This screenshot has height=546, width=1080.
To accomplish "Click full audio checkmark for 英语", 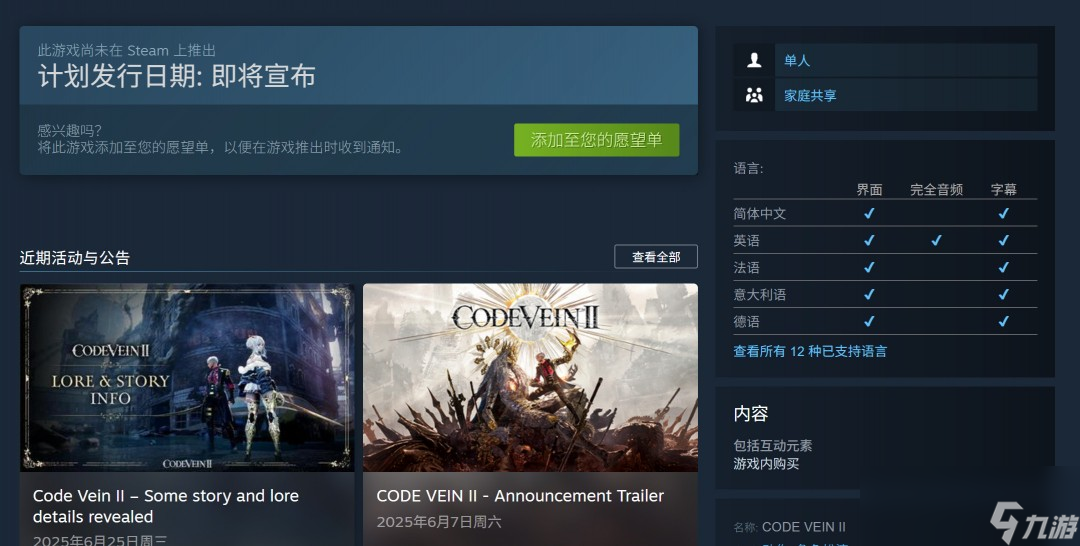I will 936,240.
